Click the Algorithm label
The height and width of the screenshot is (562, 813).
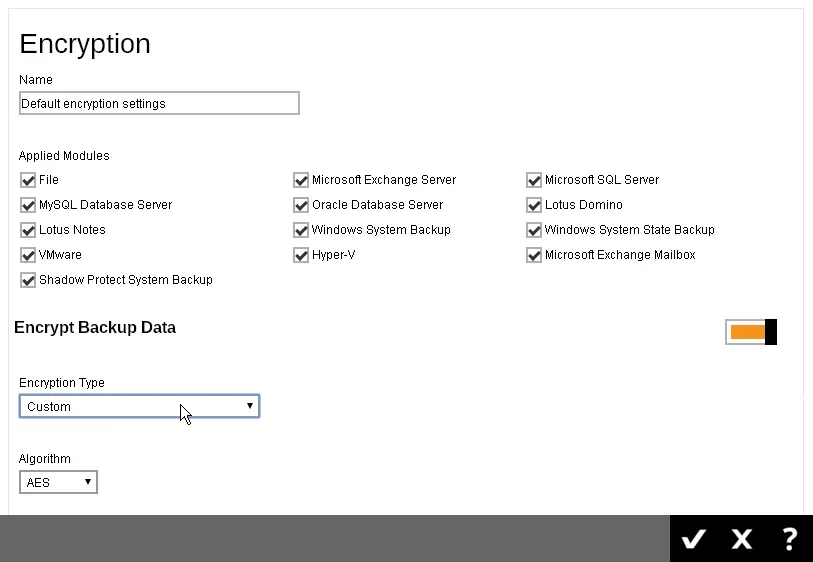tap(45, 459)
